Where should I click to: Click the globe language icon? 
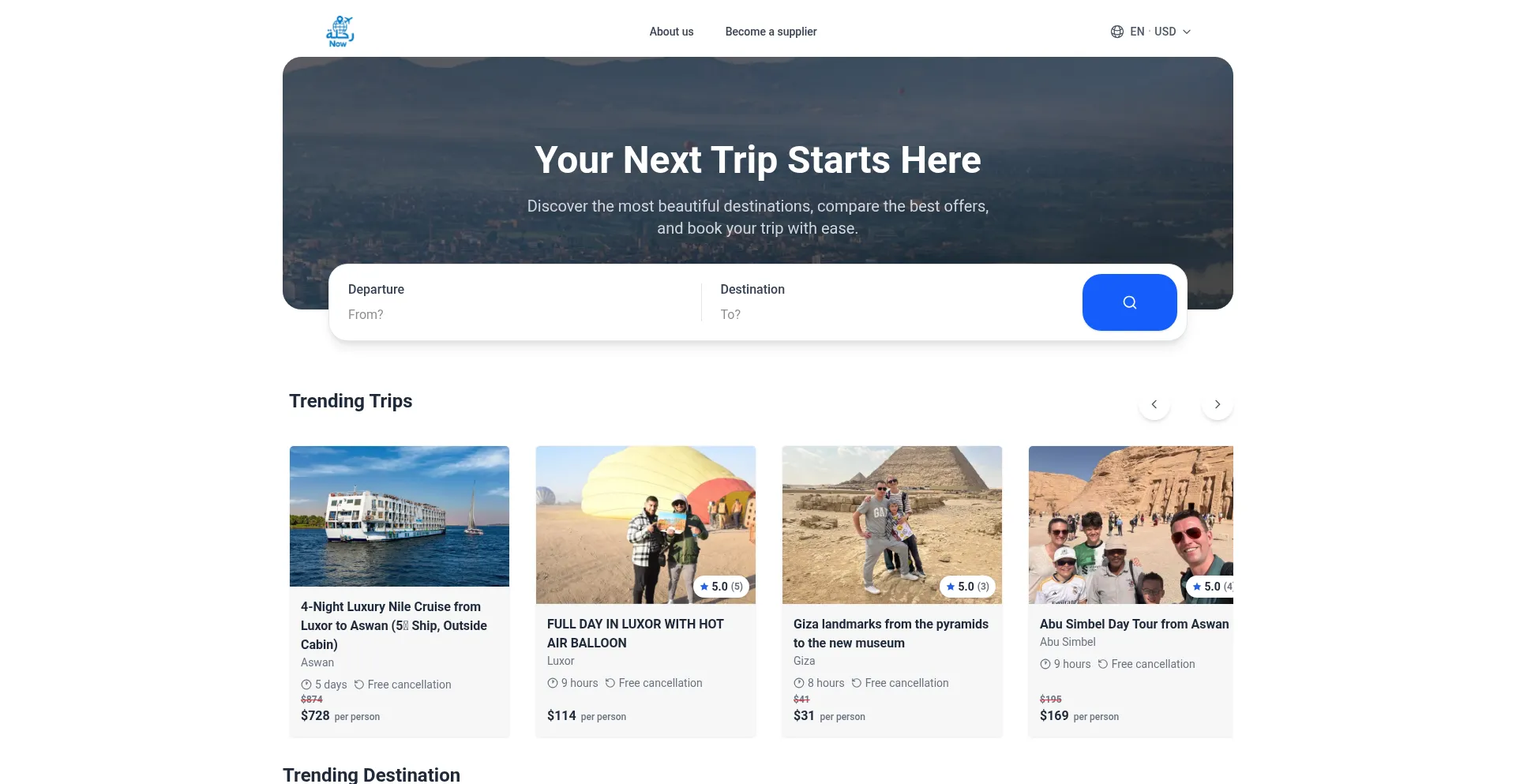click(1116, 32)
